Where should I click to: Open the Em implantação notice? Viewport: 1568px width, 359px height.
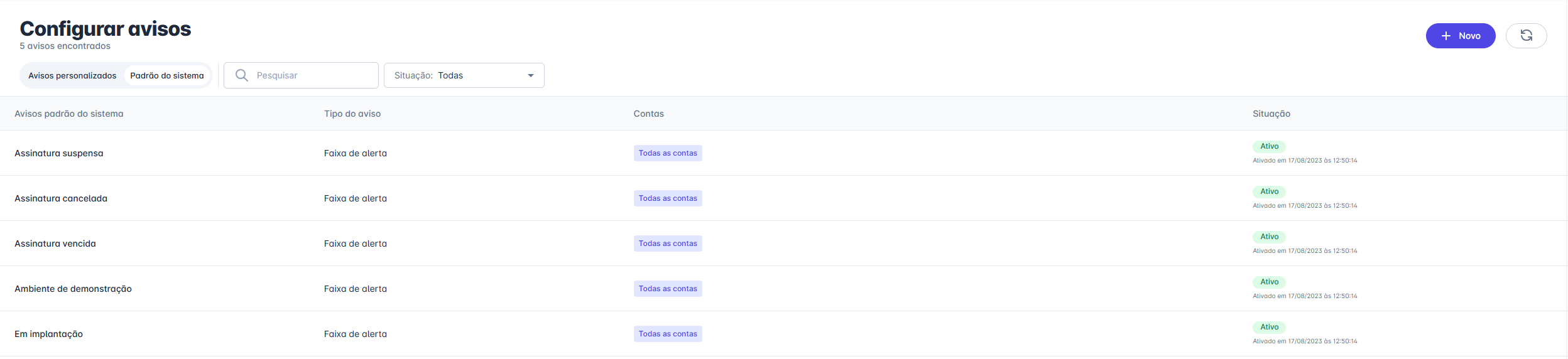click(x=49, y=334)
